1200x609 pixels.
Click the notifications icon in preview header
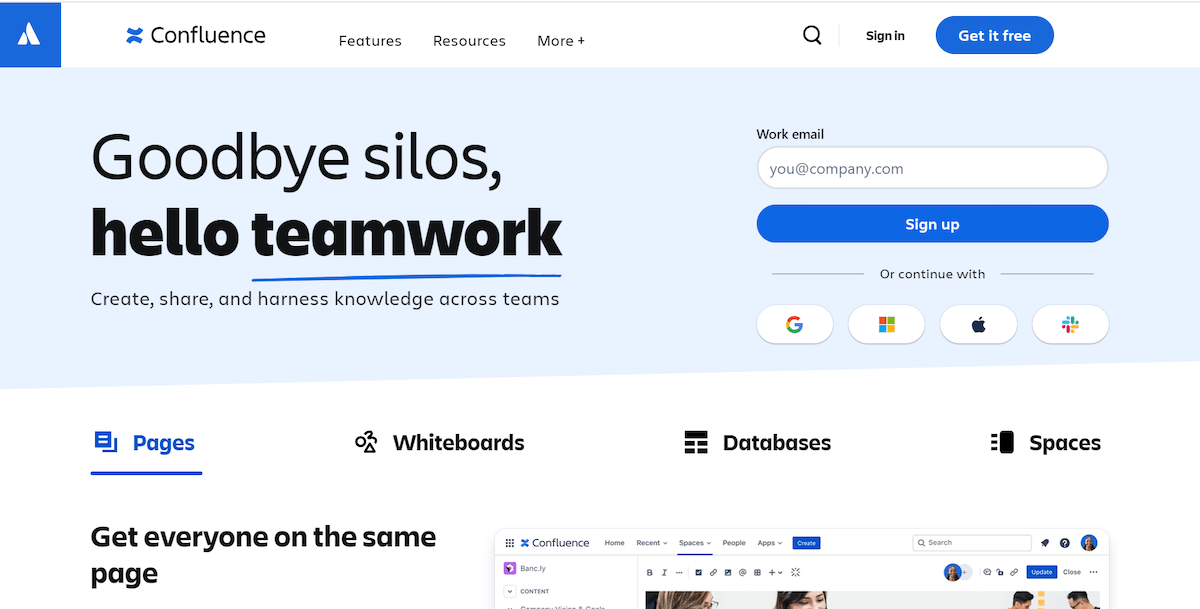tap(1045, 543)
